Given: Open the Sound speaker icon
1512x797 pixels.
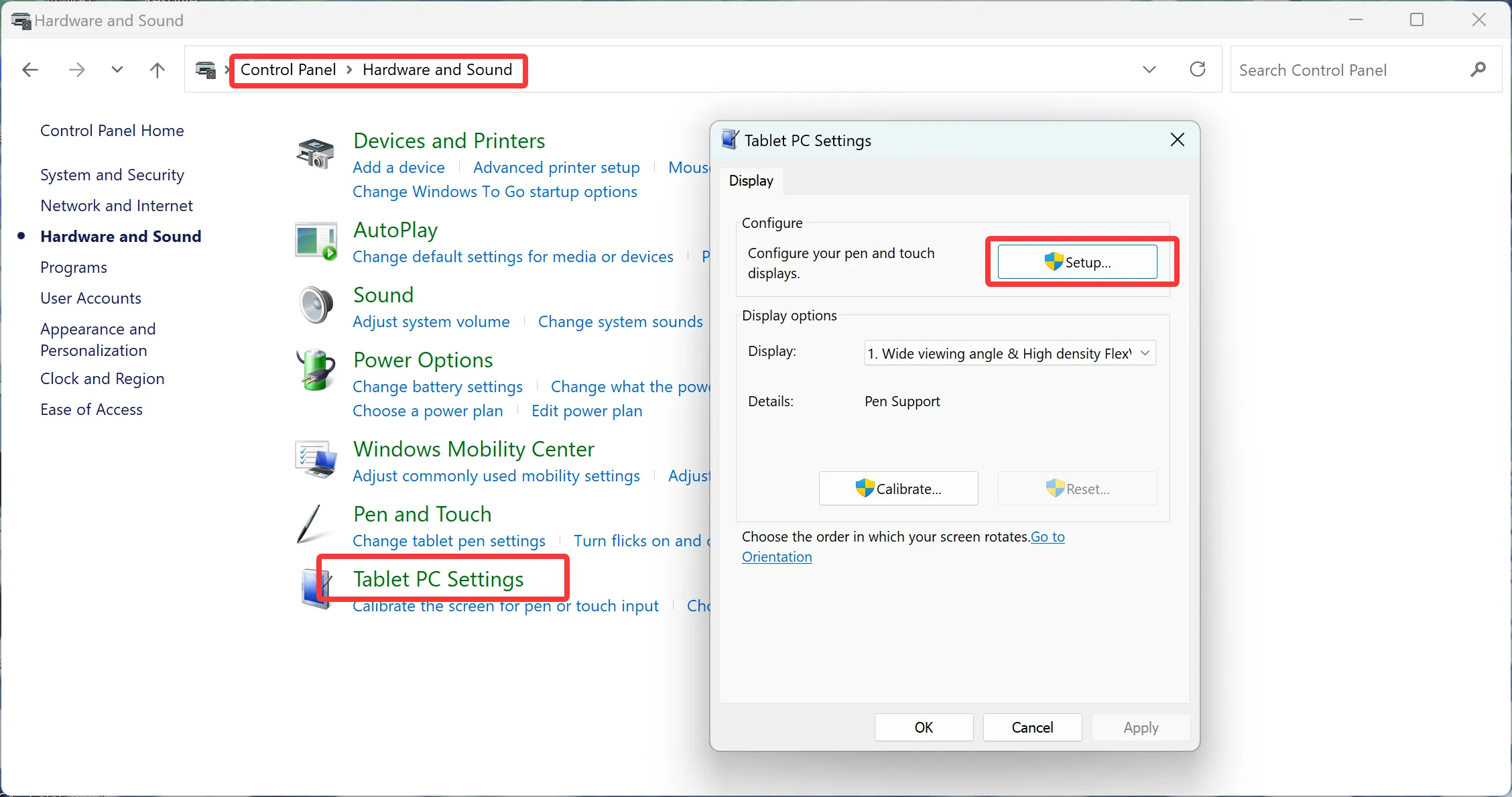Looking at the screenshot, I should (316, 305).
